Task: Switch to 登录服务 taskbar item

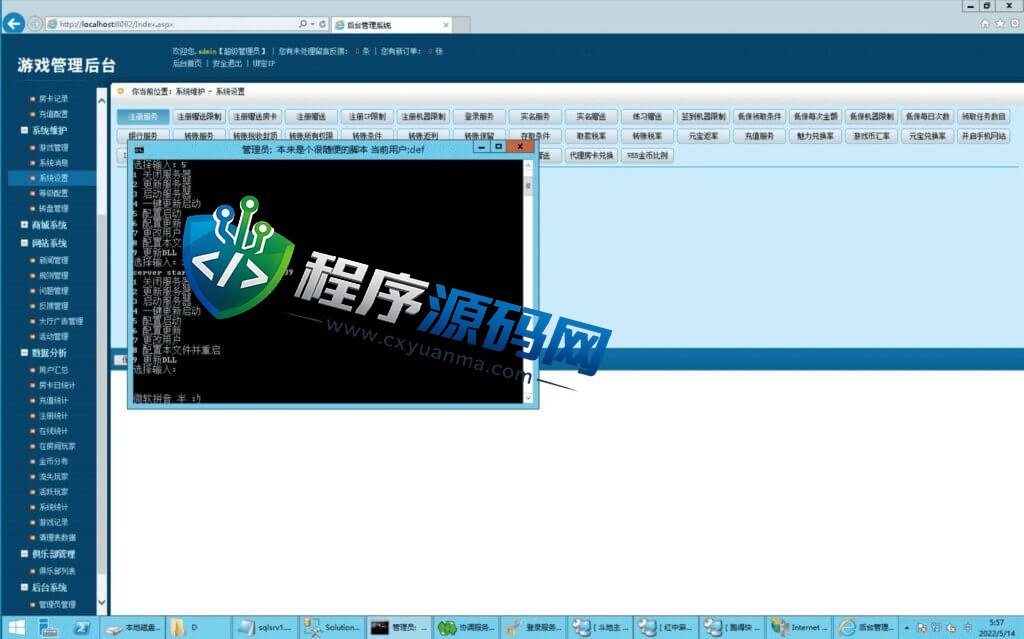Action: (x=532, y=627)
